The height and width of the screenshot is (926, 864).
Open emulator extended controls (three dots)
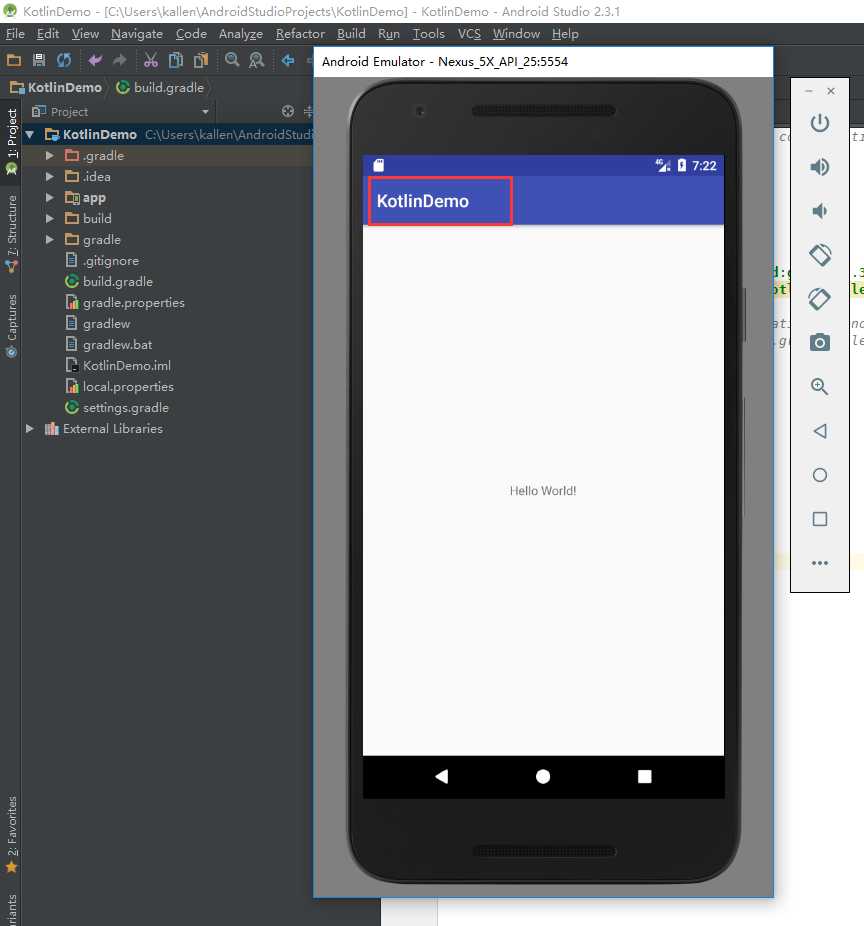tap(820, 563)
